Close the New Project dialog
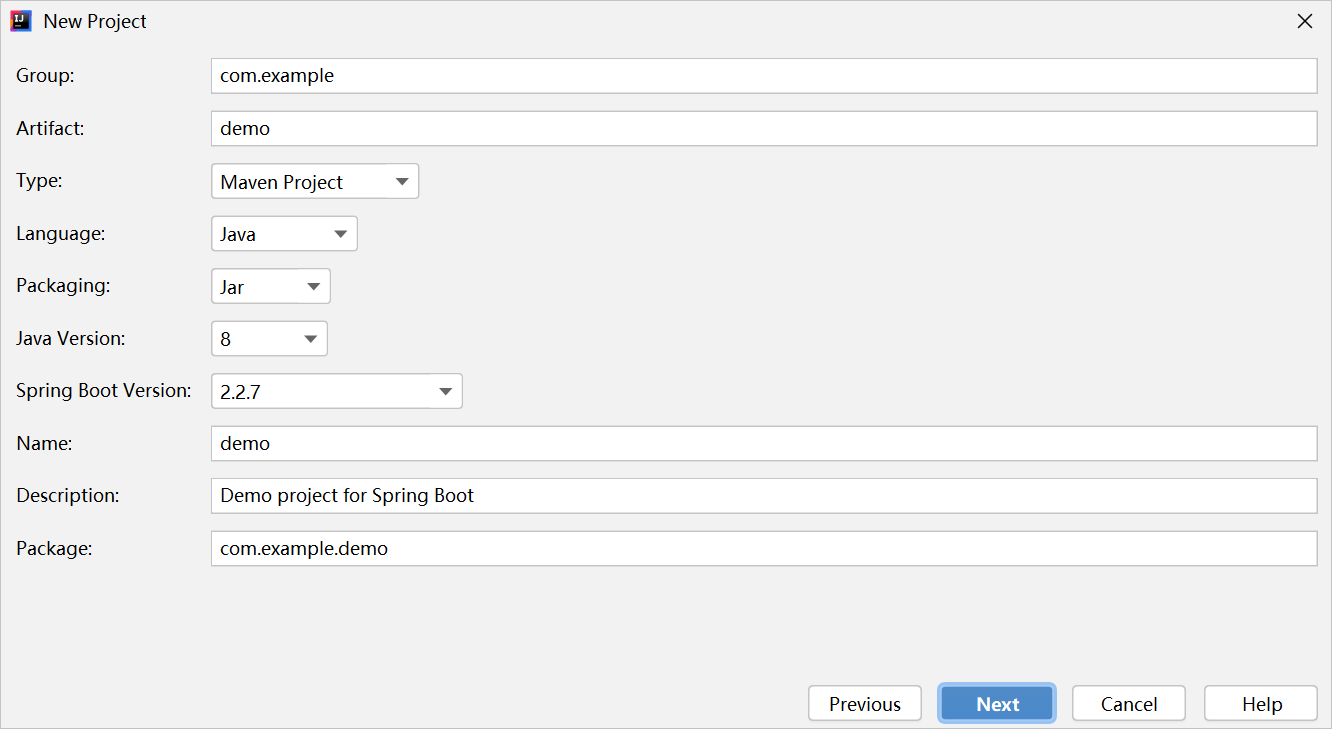Image resolution: width=1332 pixels, height=729 pixels. [1304, 20]
